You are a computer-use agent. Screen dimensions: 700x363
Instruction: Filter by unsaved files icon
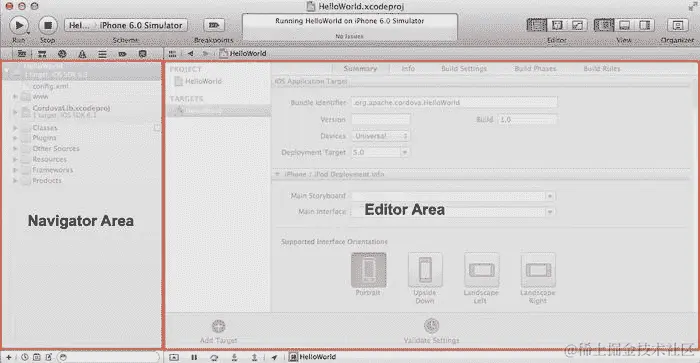click(x=49, y=357)
